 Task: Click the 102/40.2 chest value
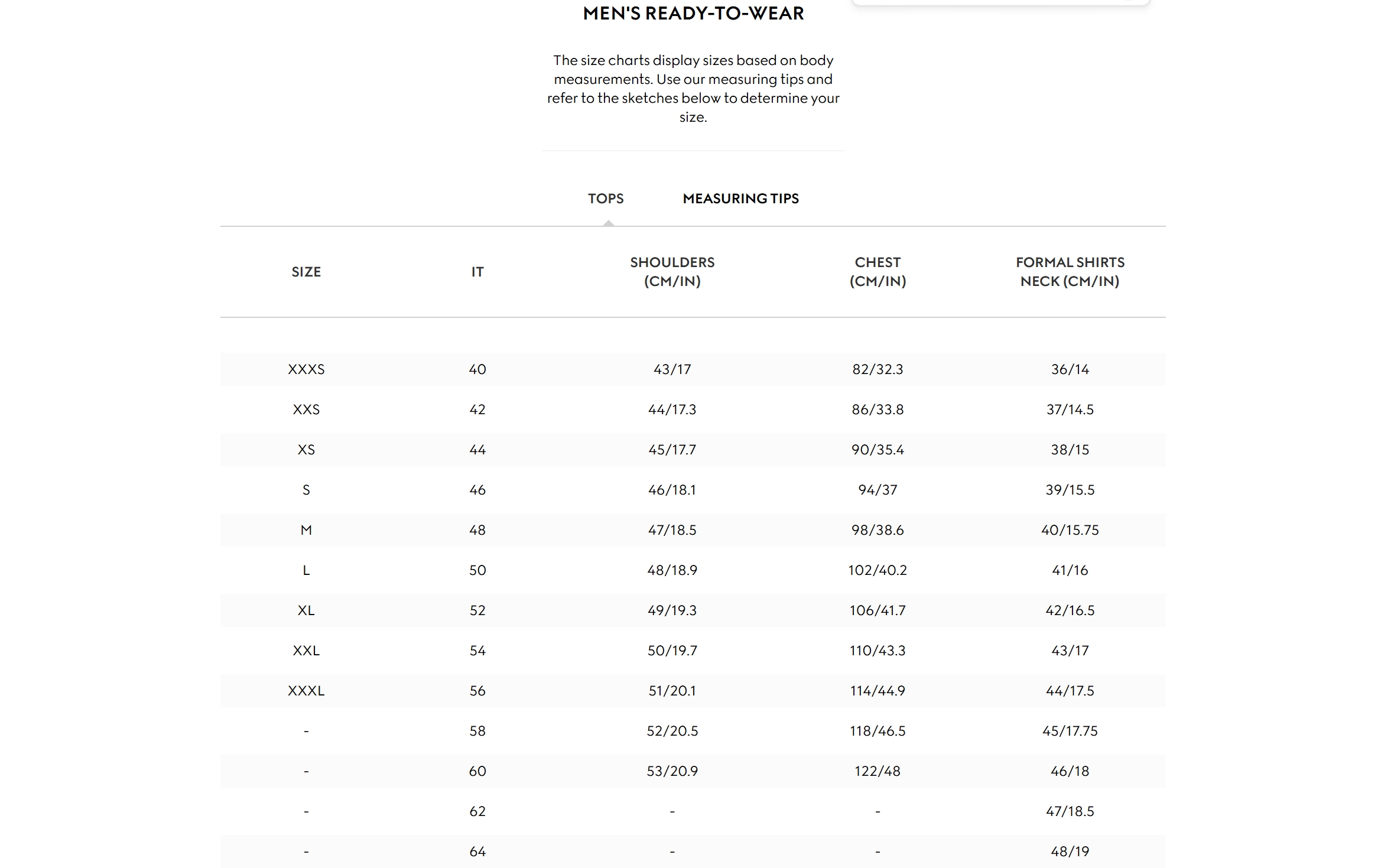coord(878,570)
